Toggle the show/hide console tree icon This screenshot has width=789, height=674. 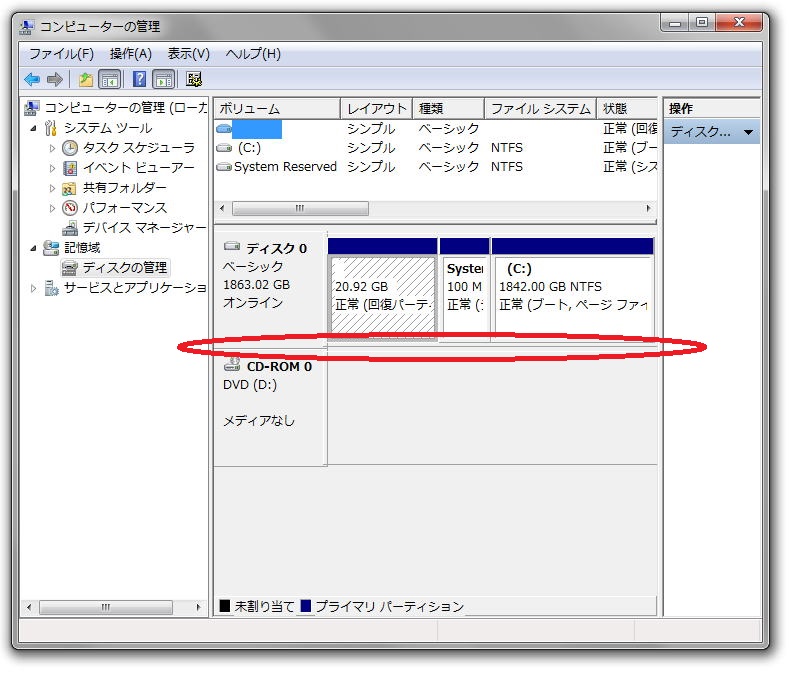[x=110, y=79]
